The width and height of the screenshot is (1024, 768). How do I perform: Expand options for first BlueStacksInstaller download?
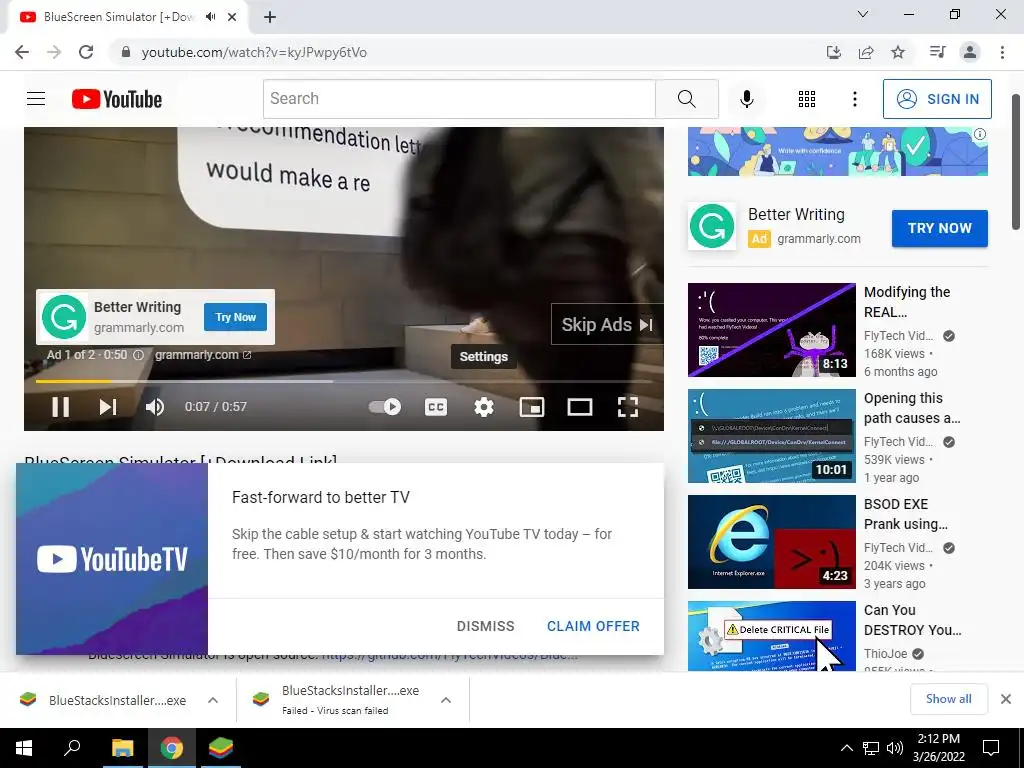[213, 700]
